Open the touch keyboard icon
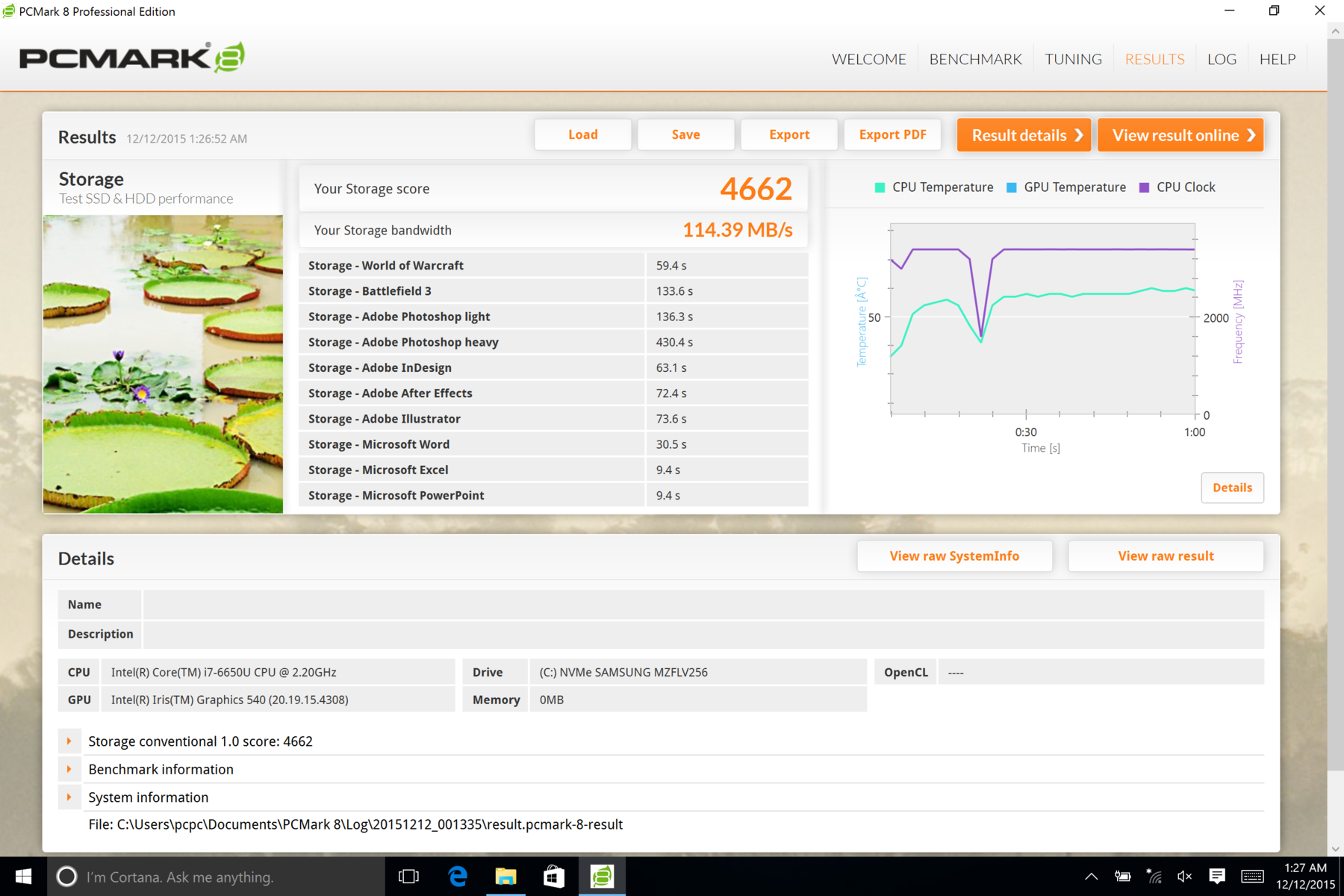This screenshot has height=896, width=1344. [1252, 877]
